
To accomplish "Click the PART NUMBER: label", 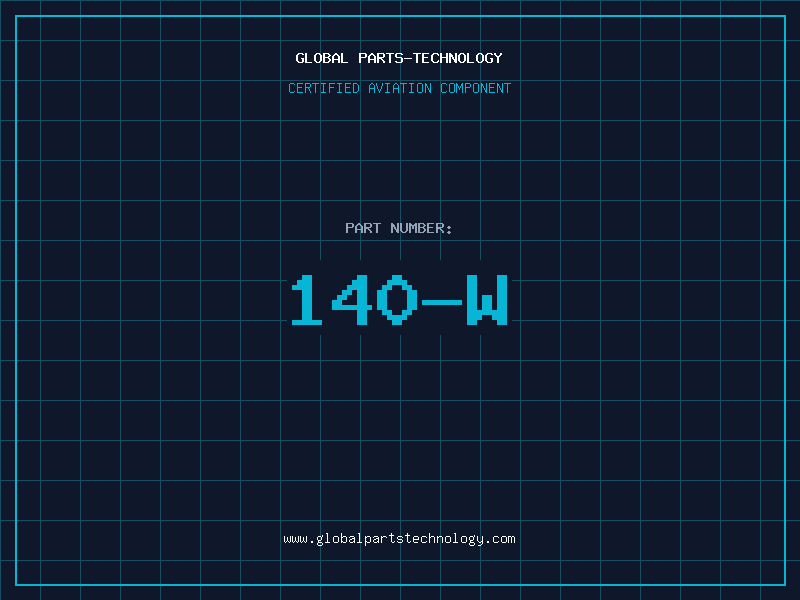I will pyautogui.click(x=399, y=228).
